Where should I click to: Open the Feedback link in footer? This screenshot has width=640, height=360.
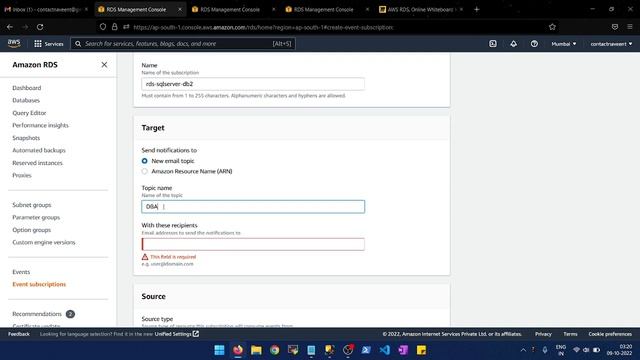19,334
